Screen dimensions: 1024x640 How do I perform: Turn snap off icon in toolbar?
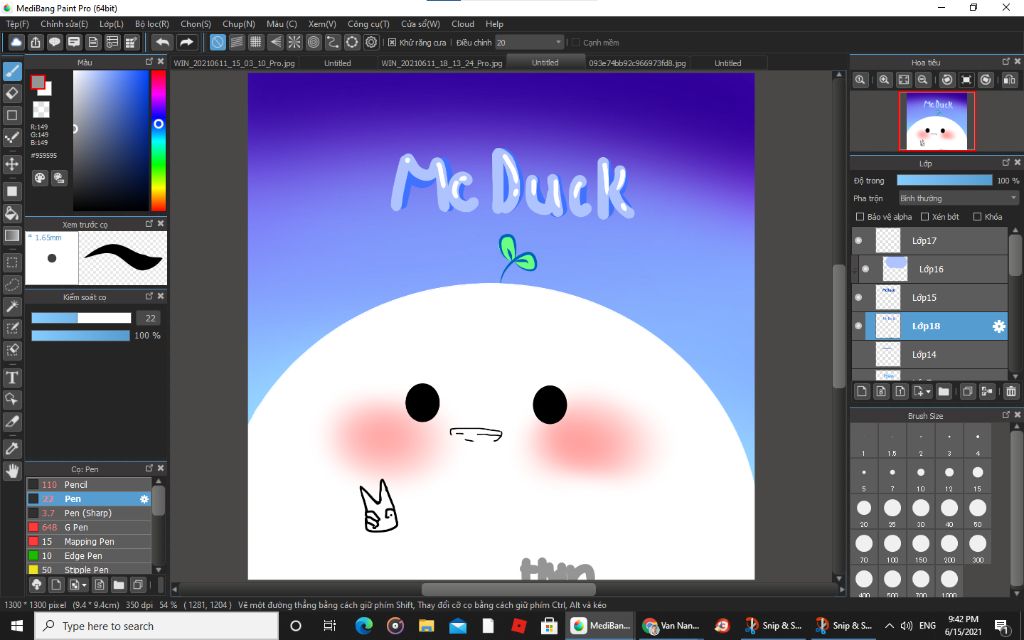(x=217, y=42)
